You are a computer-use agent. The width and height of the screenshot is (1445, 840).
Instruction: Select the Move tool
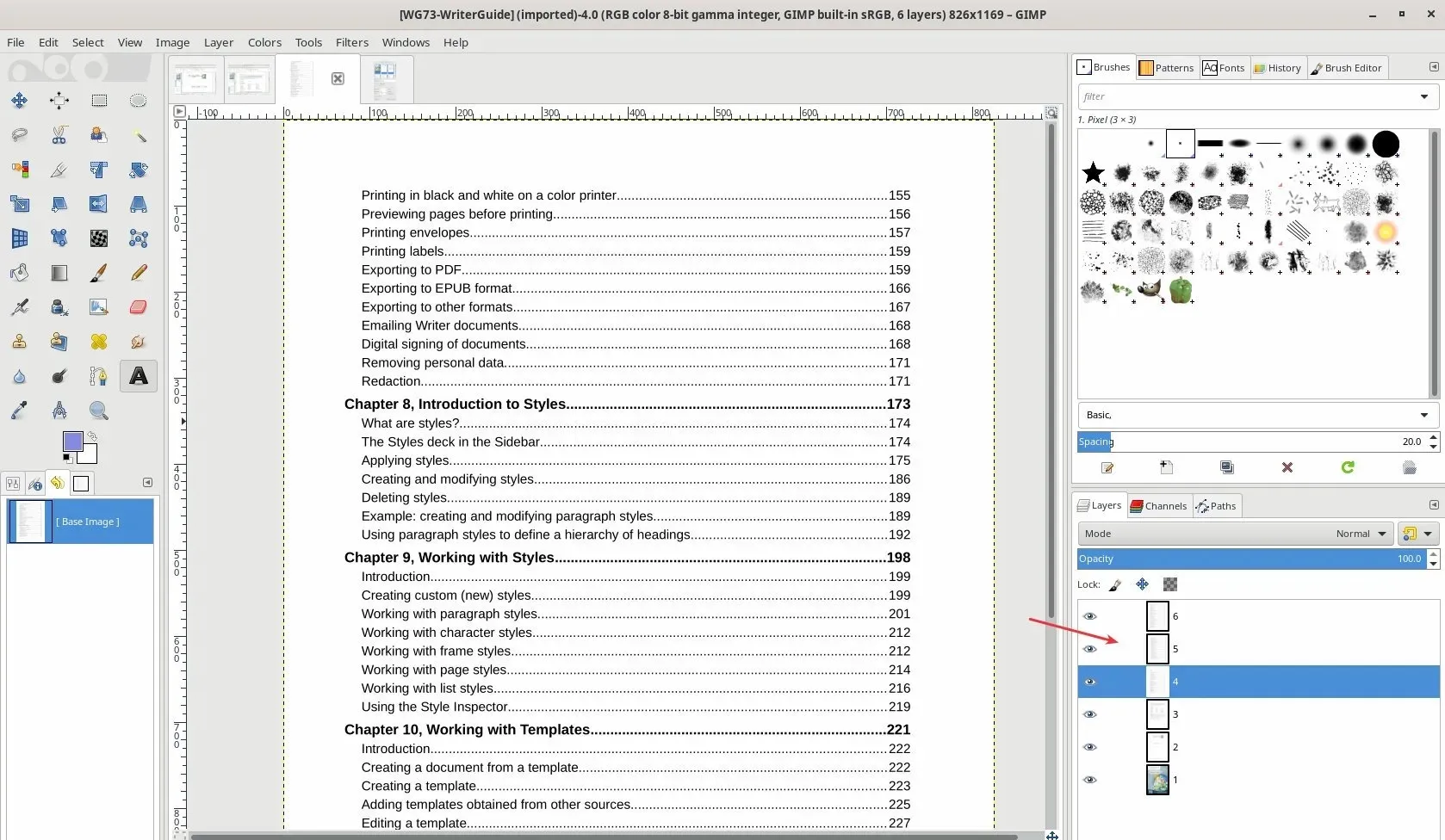[20, 101]
